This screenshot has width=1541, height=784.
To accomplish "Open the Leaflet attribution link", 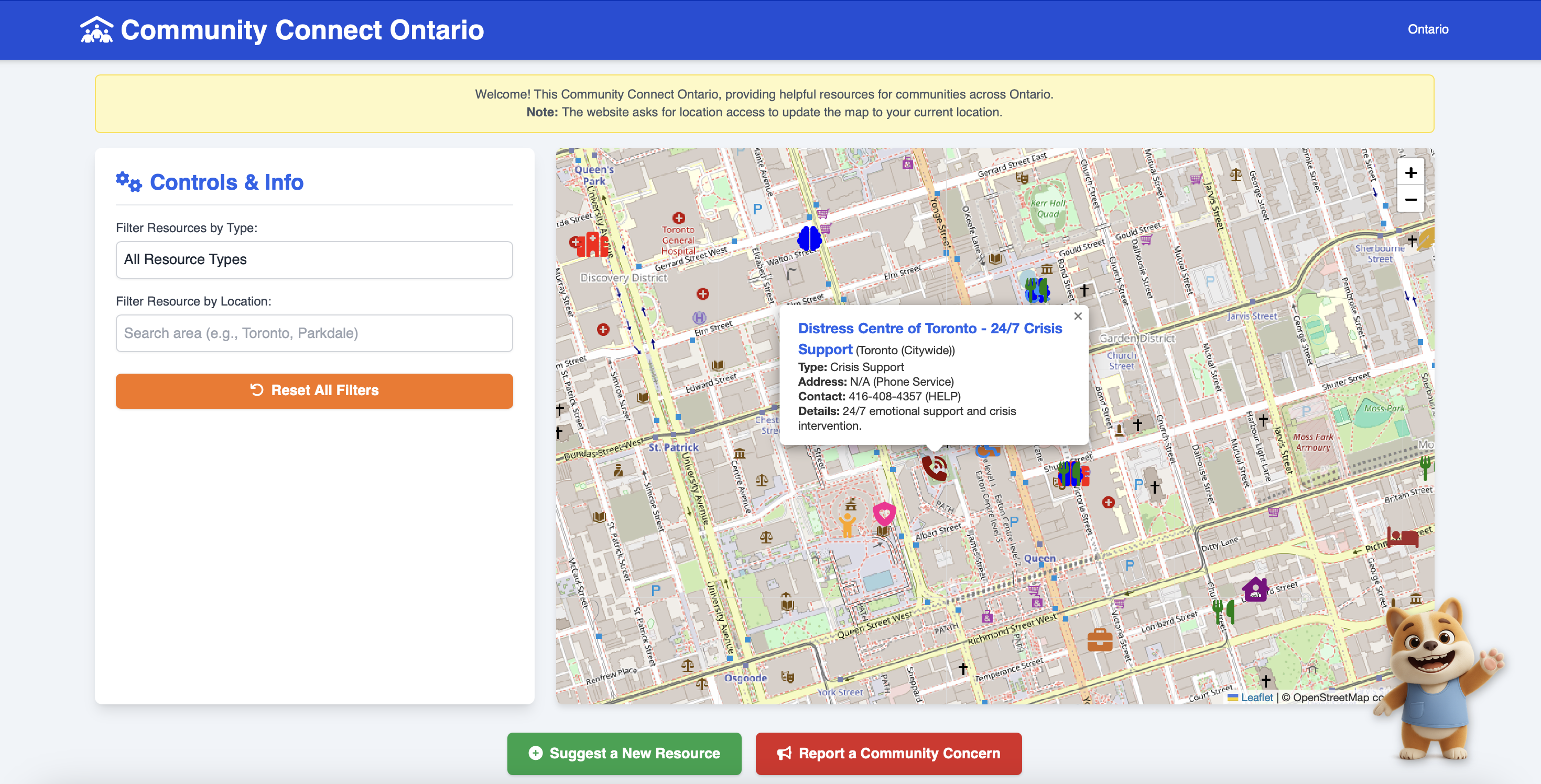I will (x=1256, y=698).
